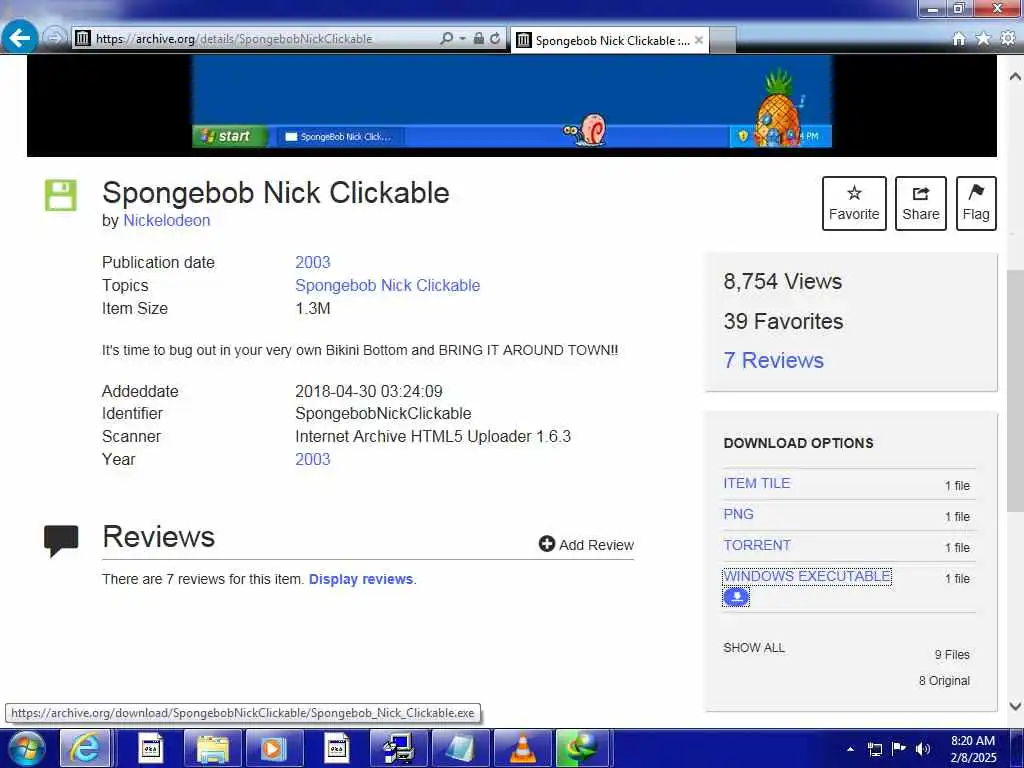Click the vertical scrollbar thumb

[1015, 391]
